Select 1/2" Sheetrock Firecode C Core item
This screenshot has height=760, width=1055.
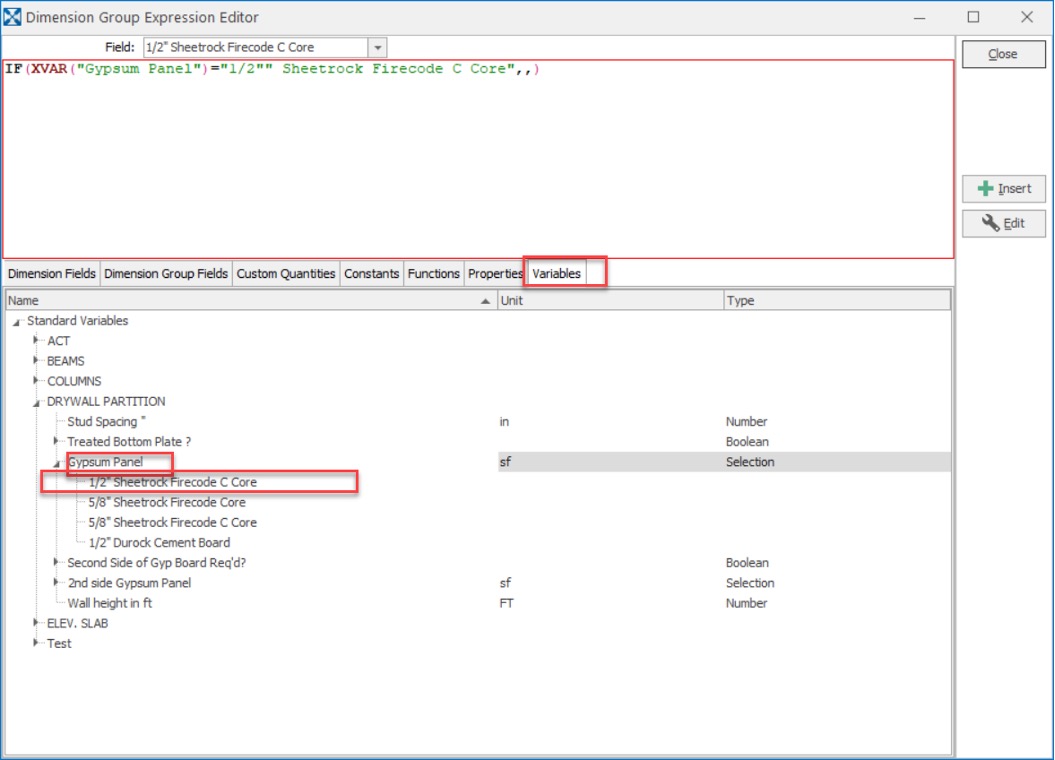[x=173, y=482]
